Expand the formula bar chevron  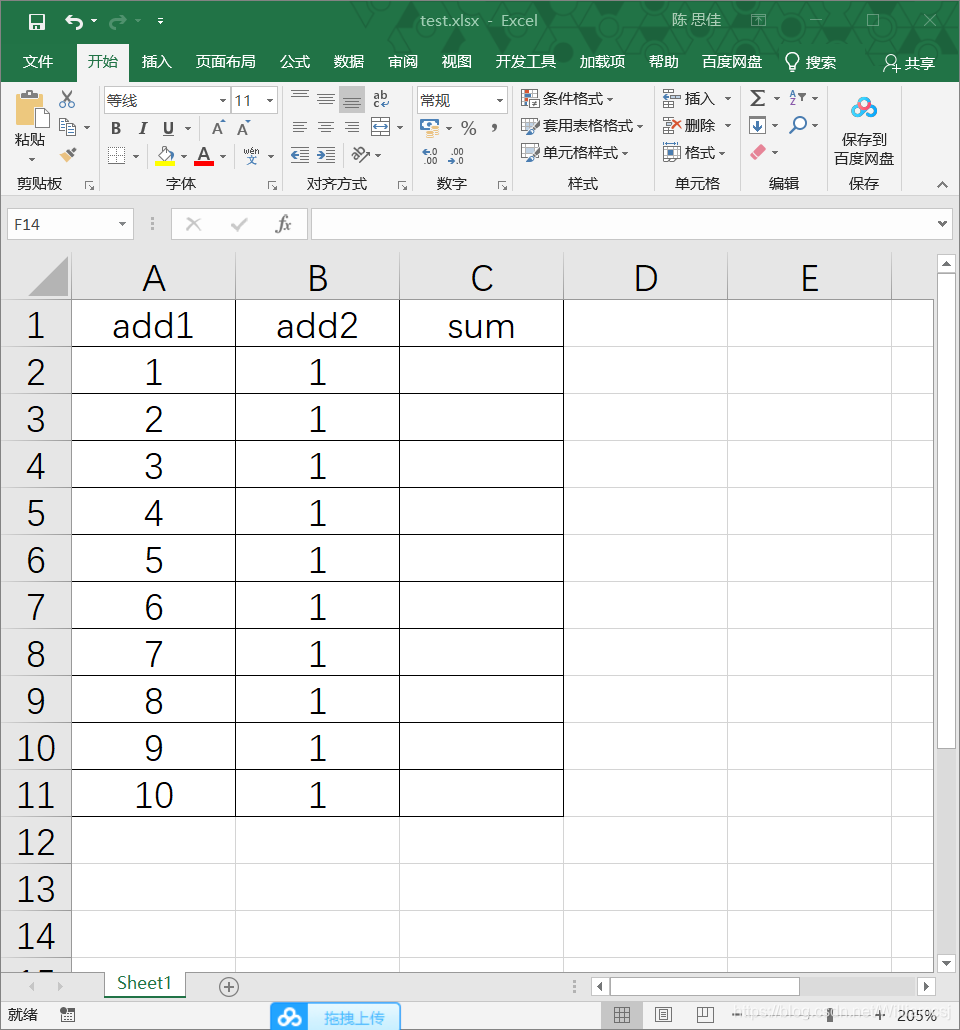pyautogui.click(x=942, y=224)
